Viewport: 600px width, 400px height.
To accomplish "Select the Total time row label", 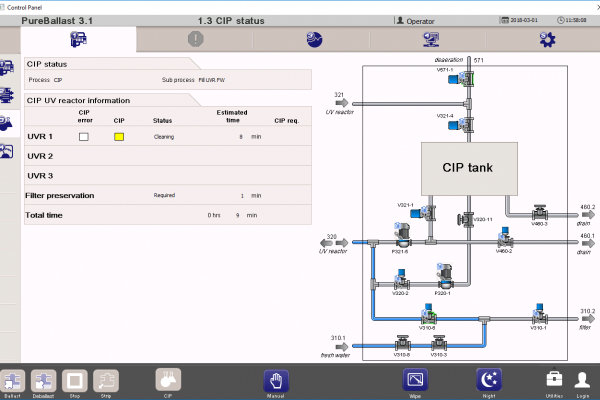I will coord(44,215).
